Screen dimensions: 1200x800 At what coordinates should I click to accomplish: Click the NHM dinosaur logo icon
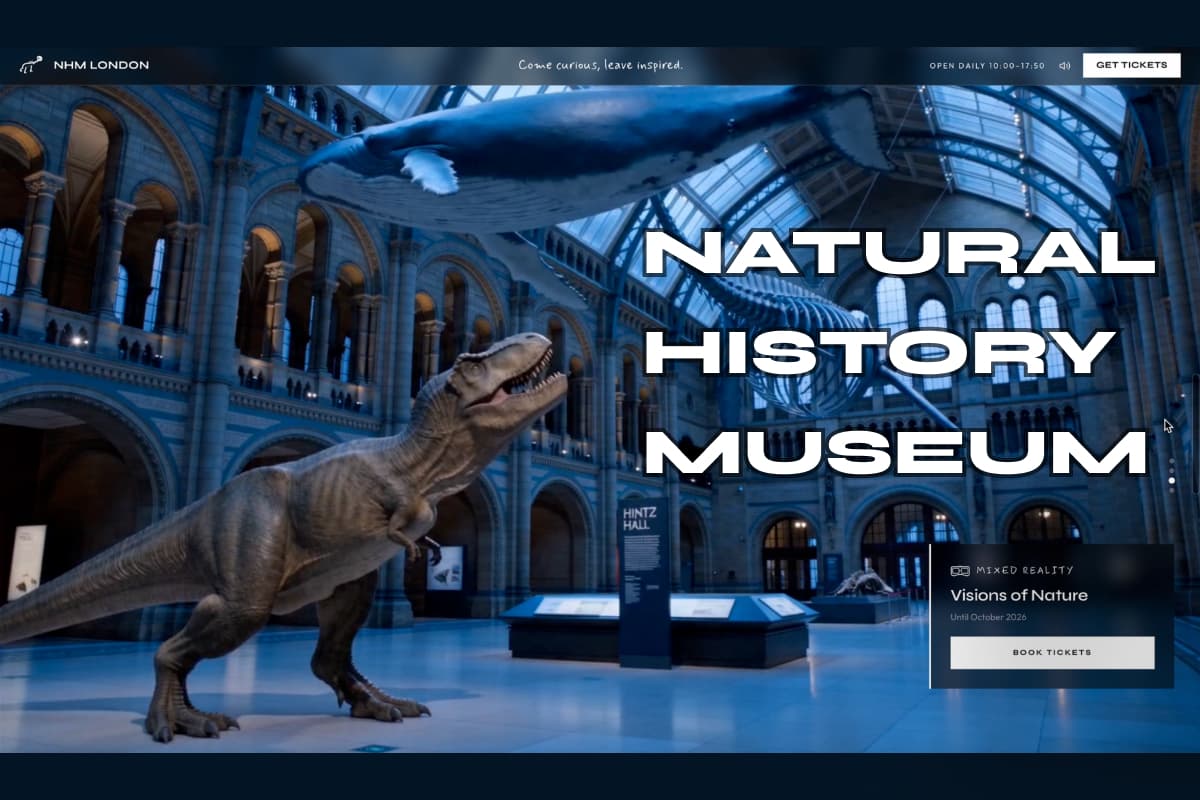[30, 65]
